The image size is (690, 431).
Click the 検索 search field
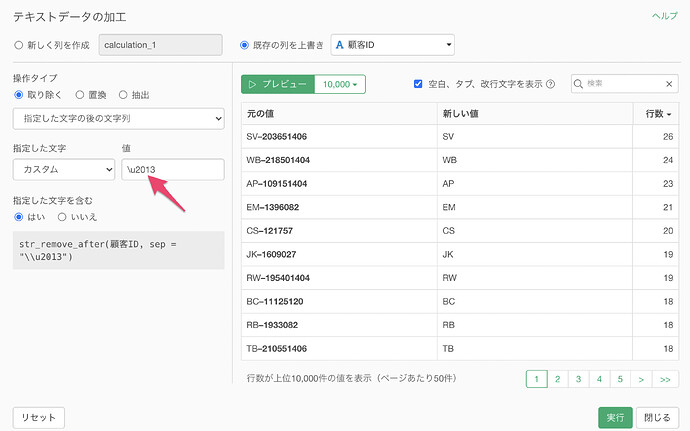pos(624,84)
